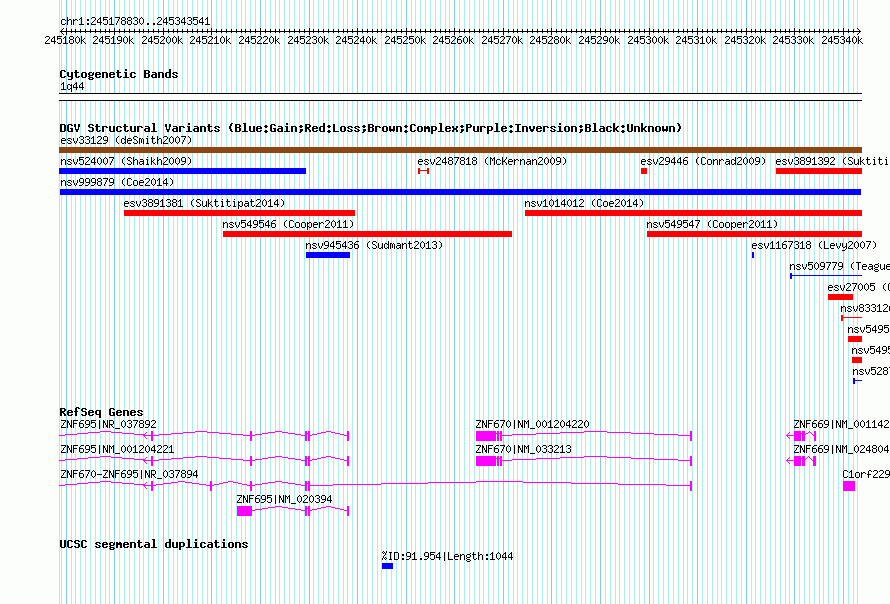Click the esv33129 (deSmith2007) label
The width and height of the screenshot is (890, 604).
[x=126, y=140]
